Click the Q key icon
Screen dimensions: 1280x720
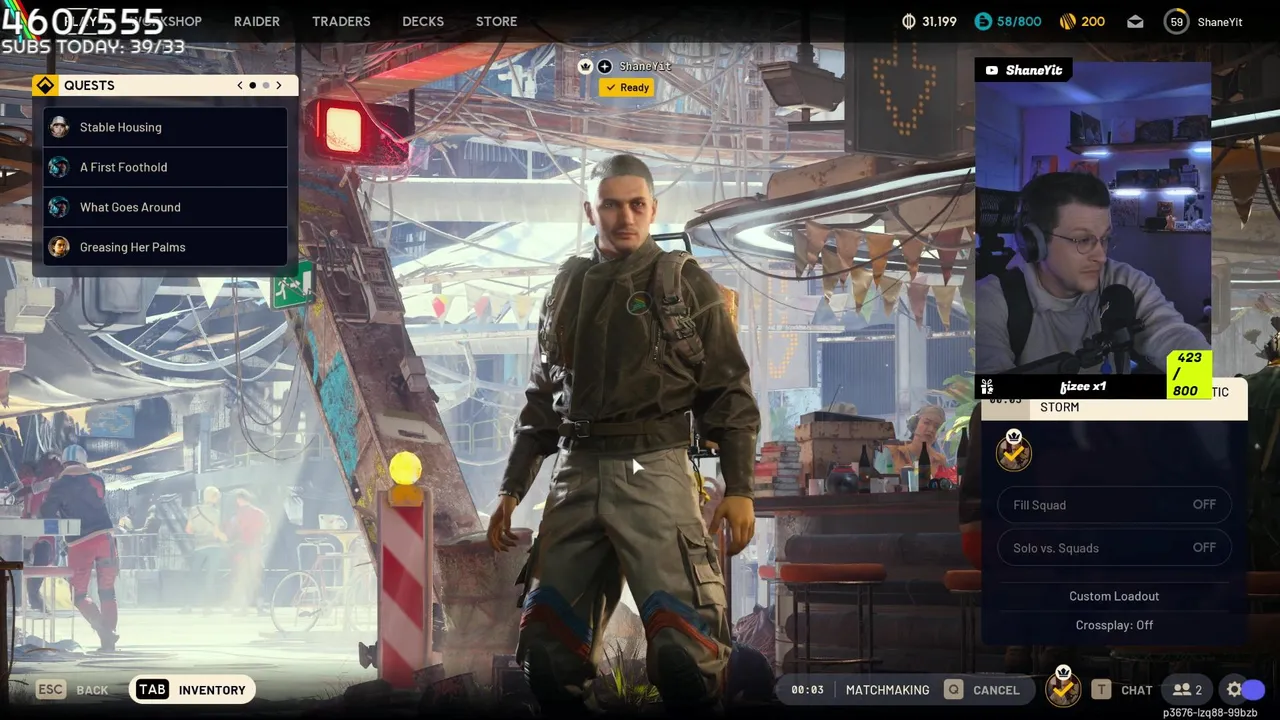[954, 690]
